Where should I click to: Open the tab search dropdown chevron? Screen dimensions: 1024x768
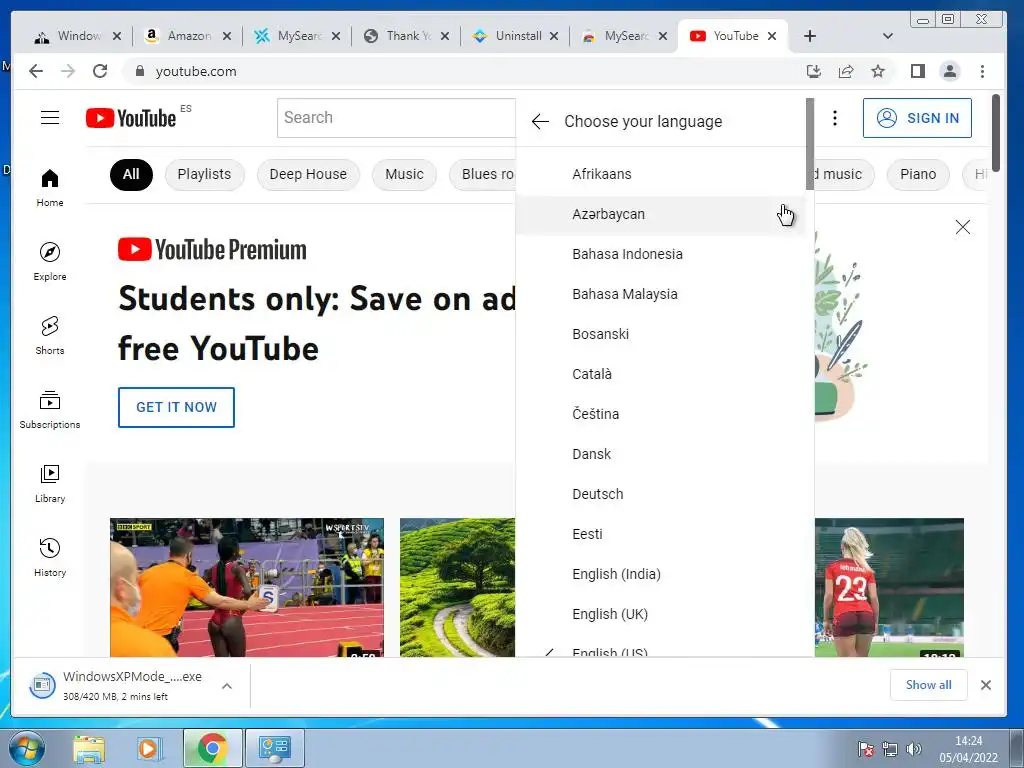pos(888,36)
